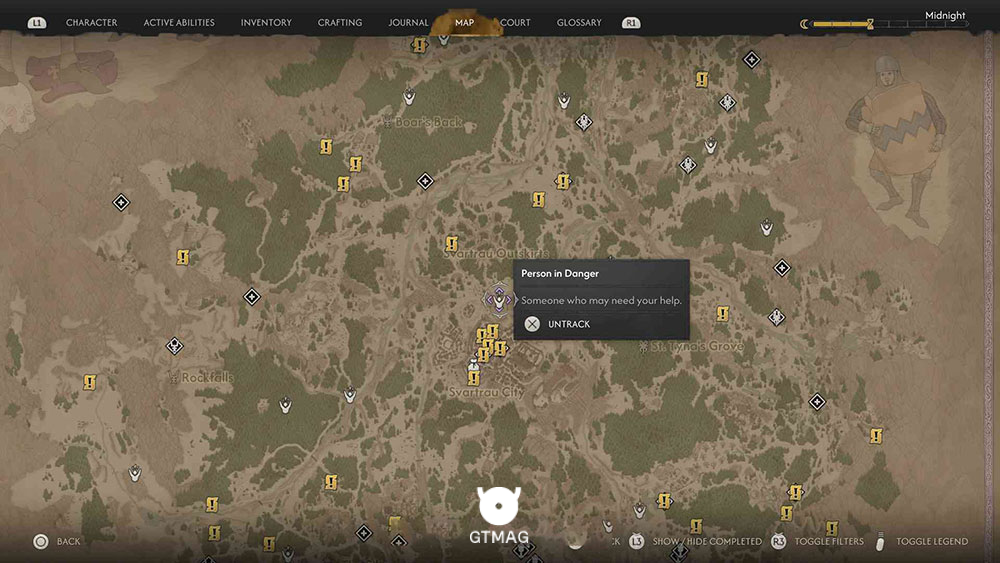Image resolution: width=1000 pixels, height=563 pixels.
Task: Toggle Filters option
Action: tap(829, 541)
